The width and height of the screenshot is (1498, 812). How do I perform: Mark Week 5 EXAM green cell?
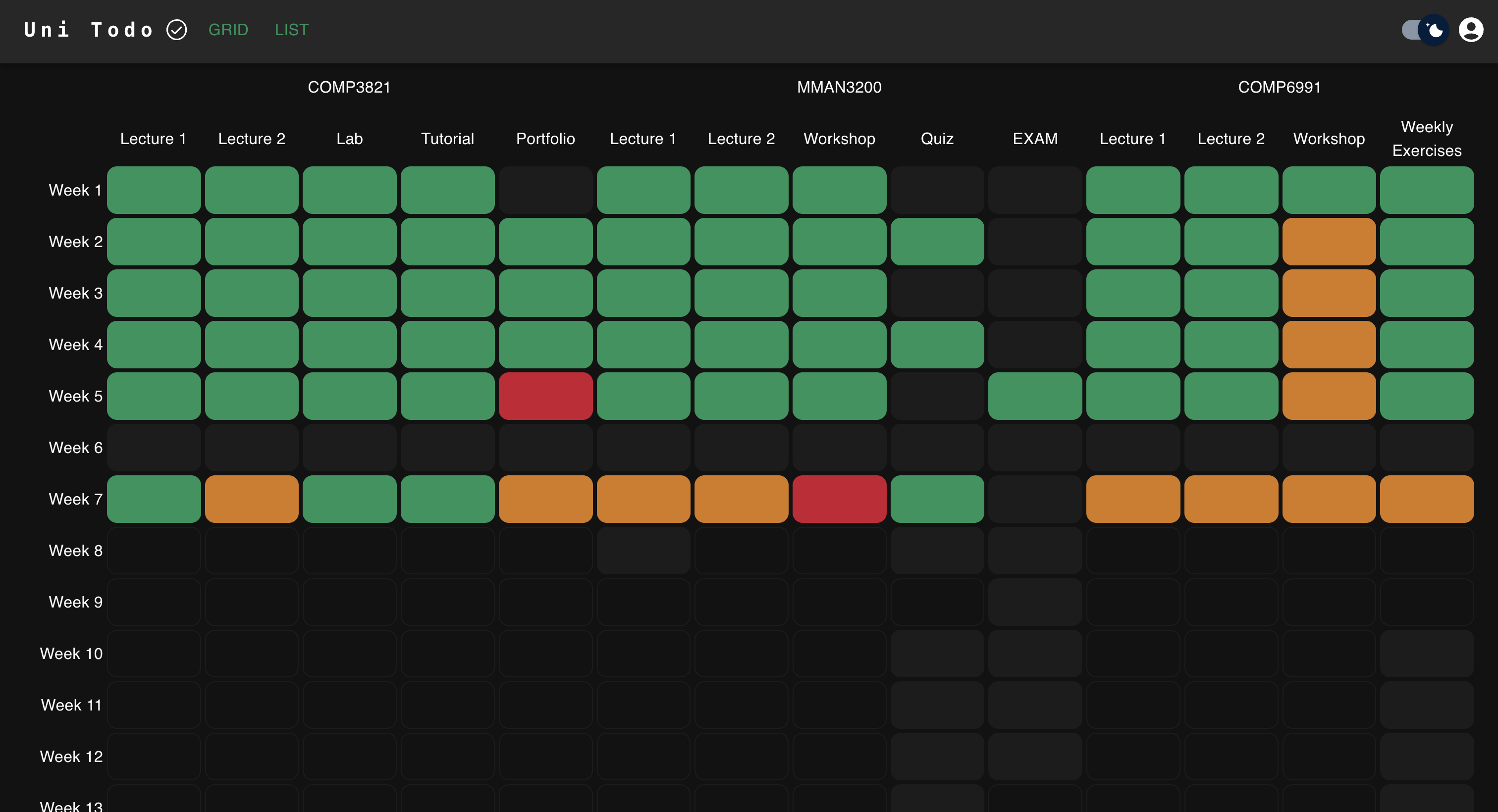[1034, 396]
